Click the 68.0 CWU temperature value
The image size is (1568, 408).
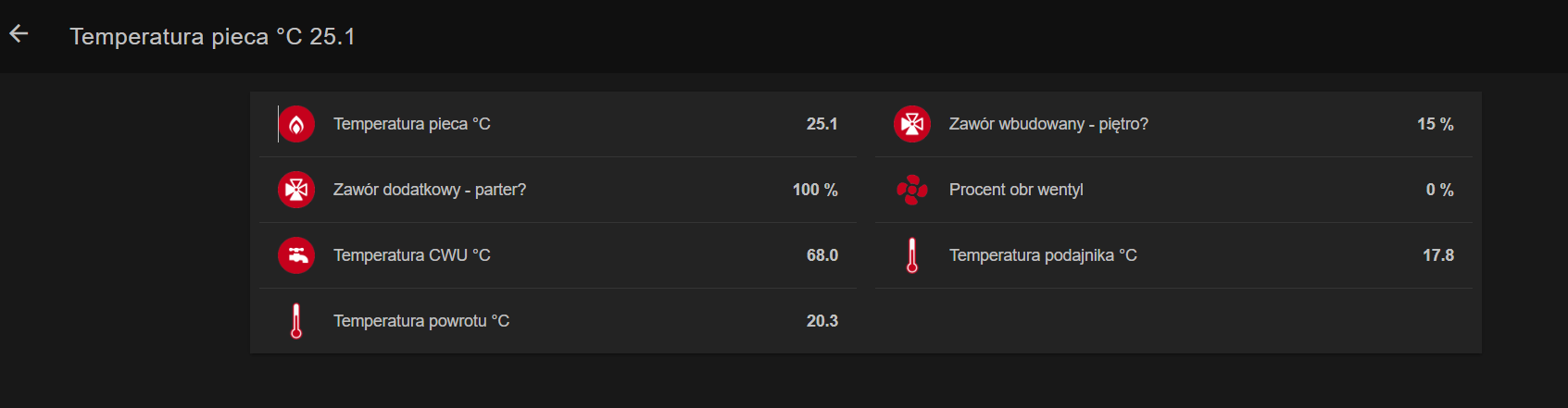822,255
